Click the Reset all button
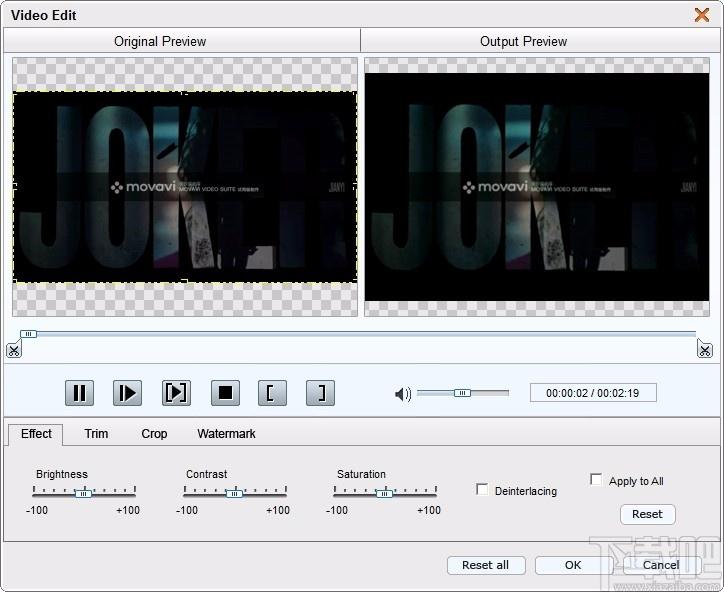This screenshot has width=724, height=592. click(x=486, y=565)
